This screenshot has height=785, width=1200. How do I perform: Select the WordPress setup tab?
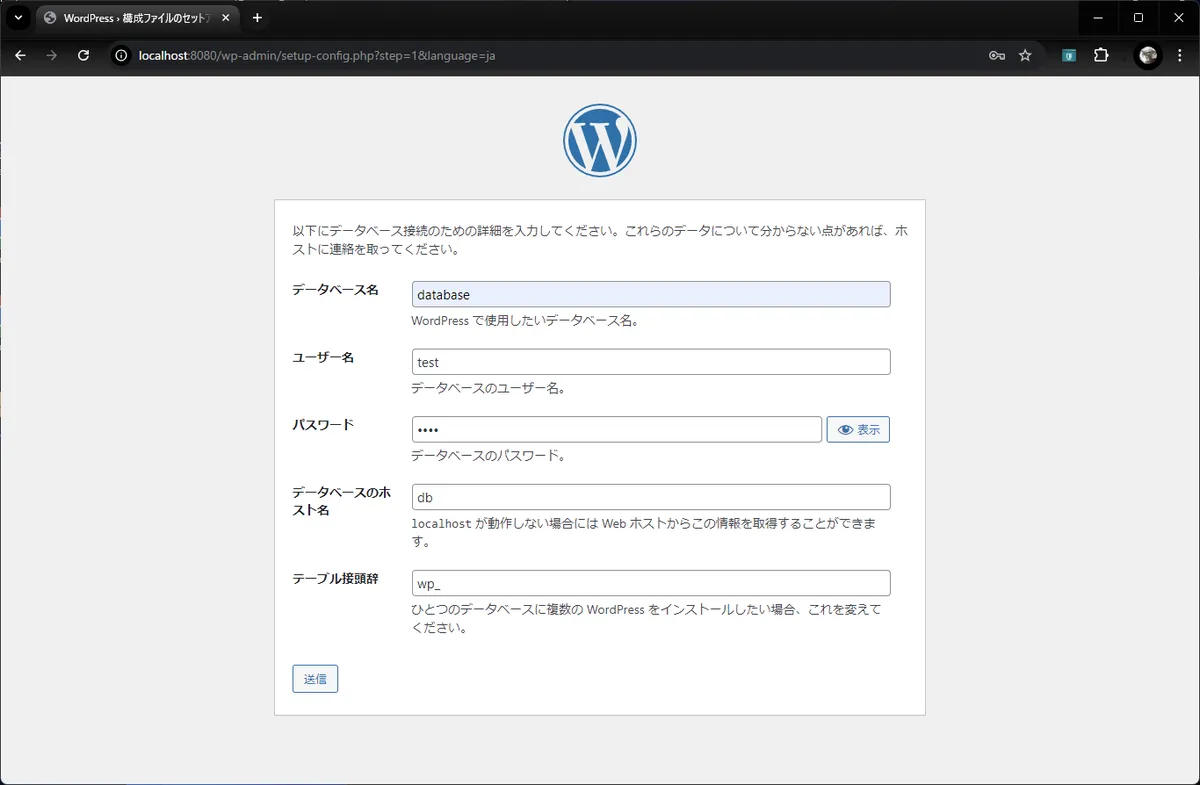point(137,18)
